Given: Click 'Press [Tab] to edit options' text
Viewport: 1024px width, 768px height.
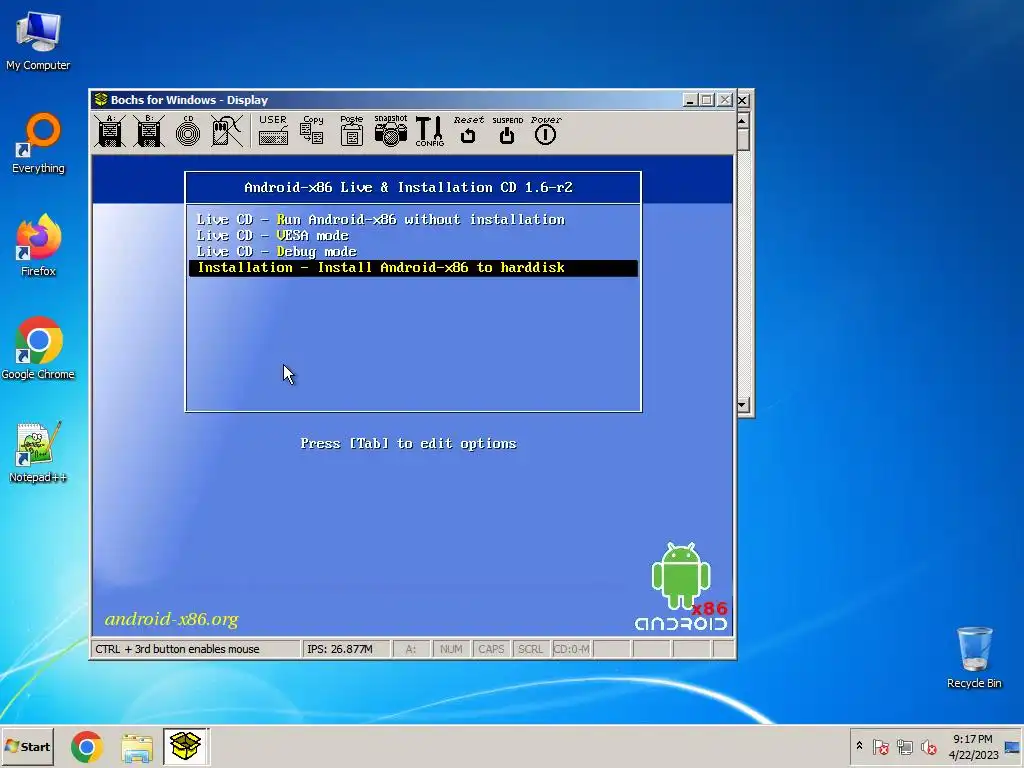Looking at the screenshot, I should (x=408, y=443).
